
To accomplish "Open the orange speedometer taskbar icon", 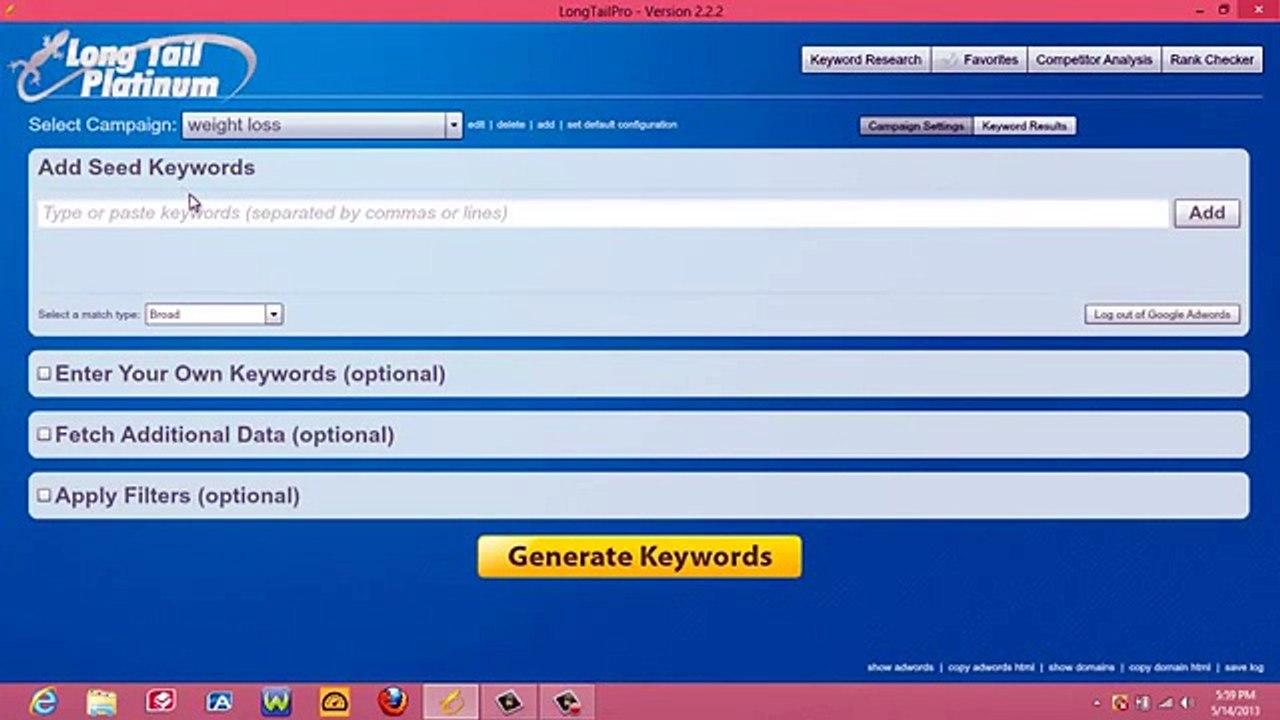I will click(334, 702).
